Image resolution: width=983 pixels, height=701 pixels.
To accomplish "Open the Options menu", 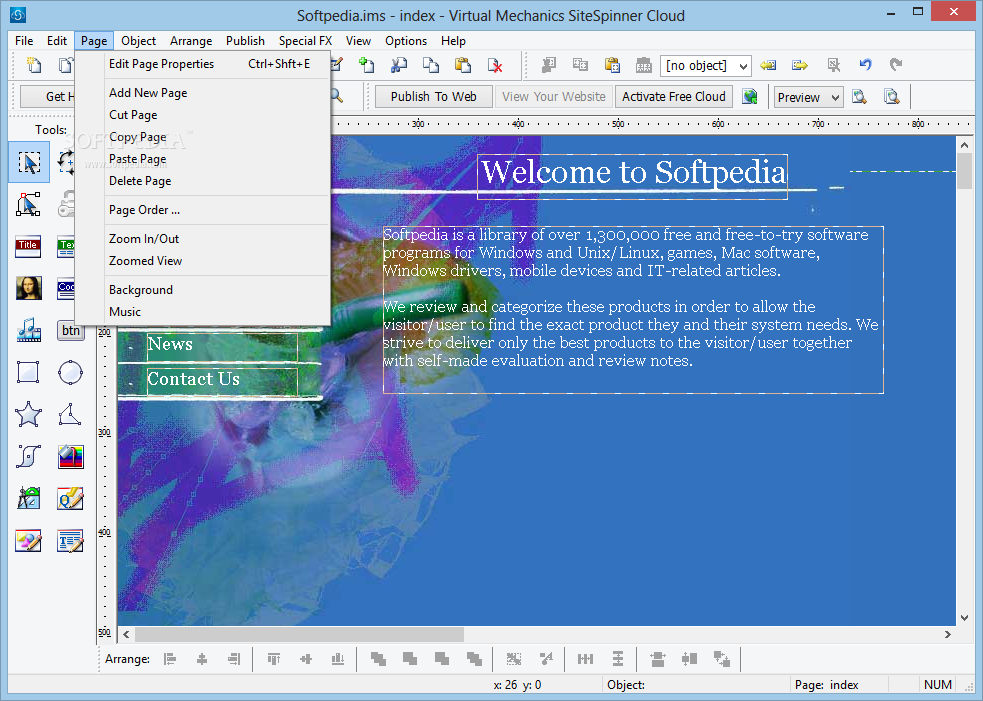I will point(406,41).
